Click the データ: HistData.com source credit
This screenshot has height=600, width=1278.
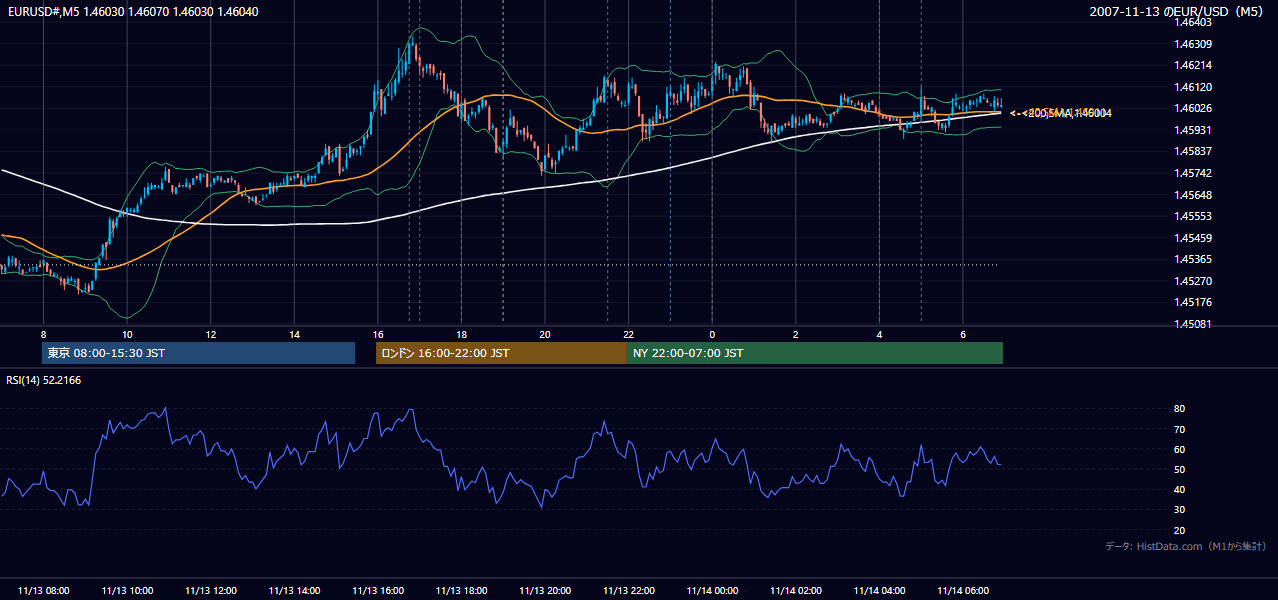pyautogui.click(x=1186, y=546)
